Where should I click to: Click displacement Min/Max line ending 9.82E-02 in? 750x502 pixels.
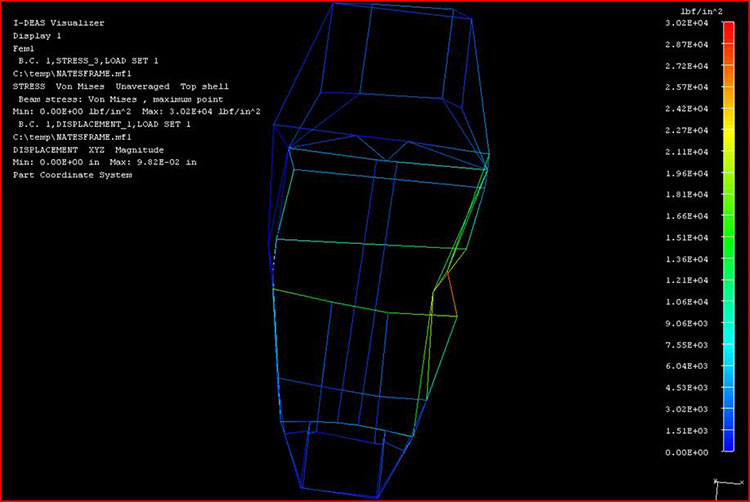[x=104, y=162]
